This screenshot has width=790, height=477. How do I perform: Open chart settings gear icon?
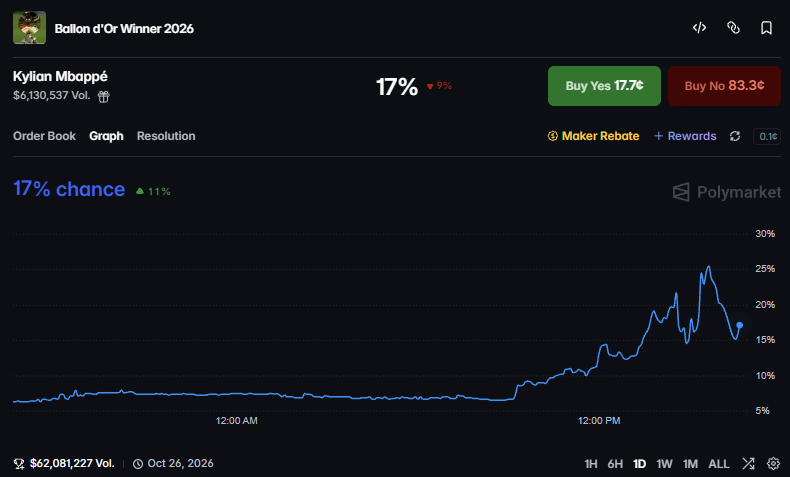pos(773,463)
